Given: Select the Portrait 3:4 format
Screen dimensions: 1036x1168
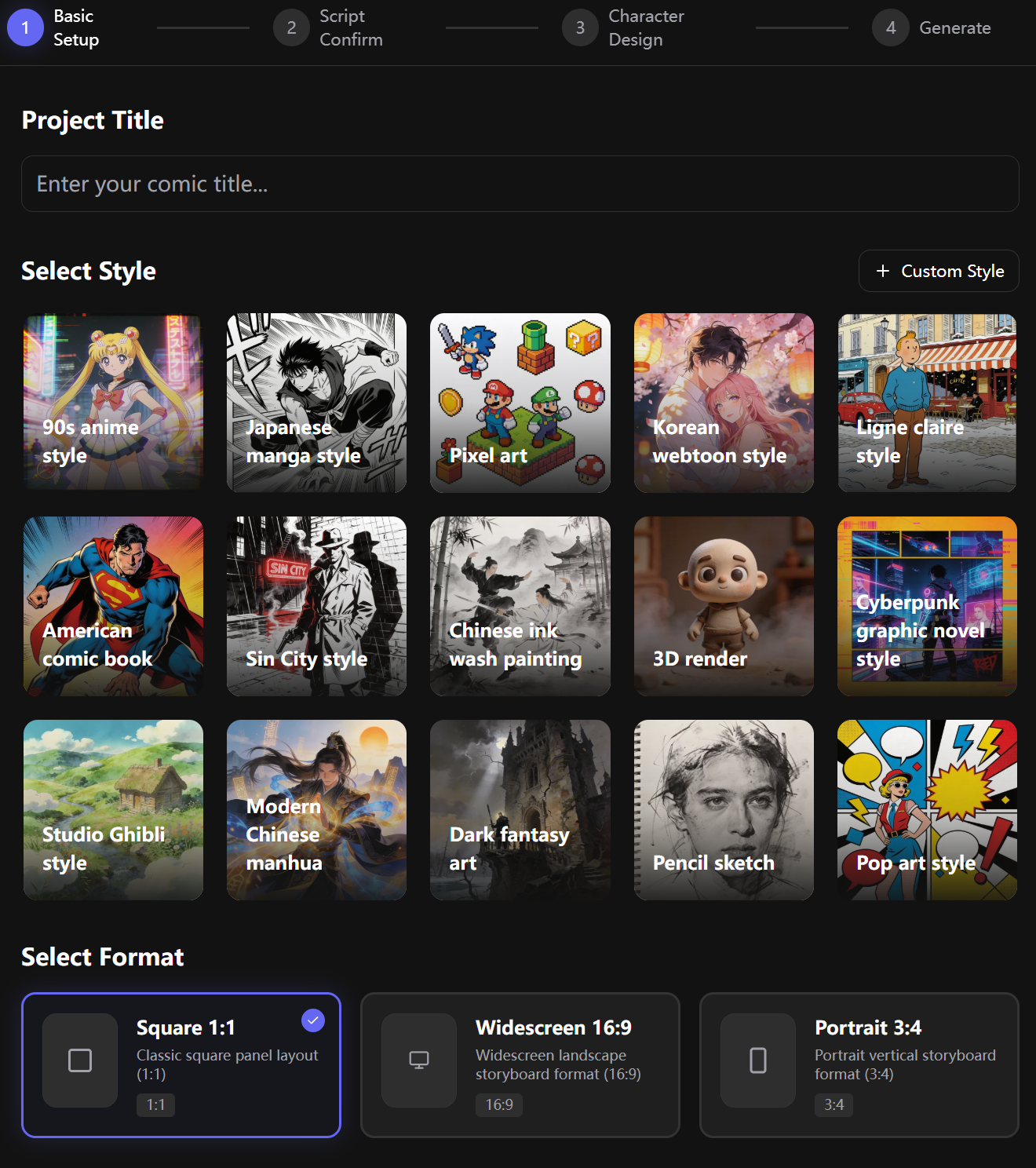Looking at the screenshot, I should (x=859, y=1064).
